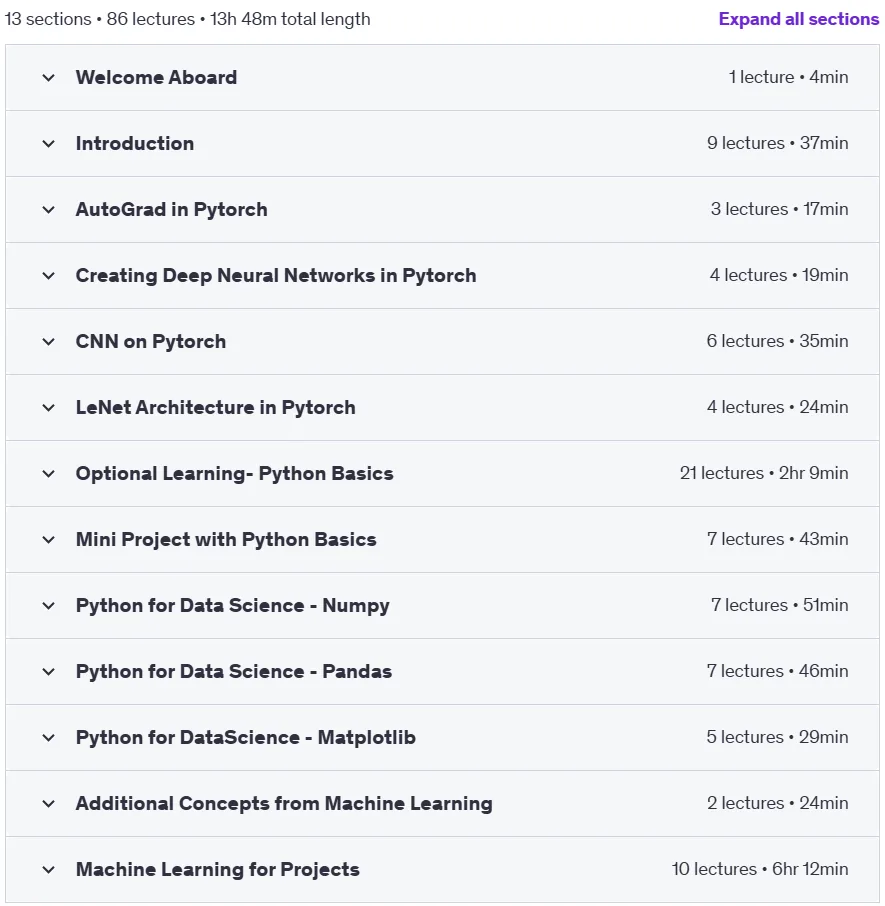This screenshot has width=885, height=906.
Task: Click Expand all sections link
Action: pyautogui.click(x=798, y=19)
